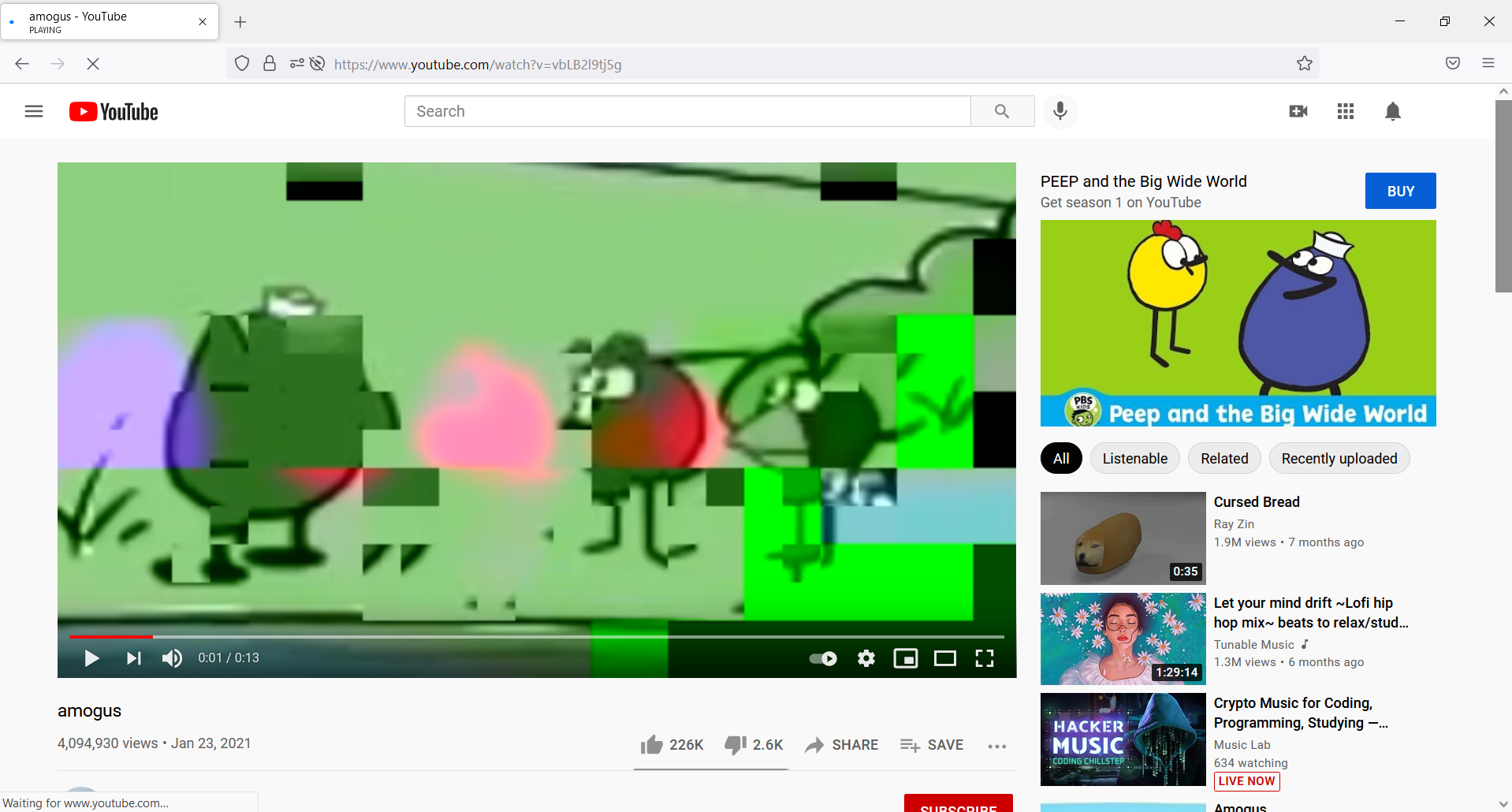Image resolution: width=1512 pixels, height=812 pixels.
Task: Filter by Recently uploaded
Action: pos(1339,458)
